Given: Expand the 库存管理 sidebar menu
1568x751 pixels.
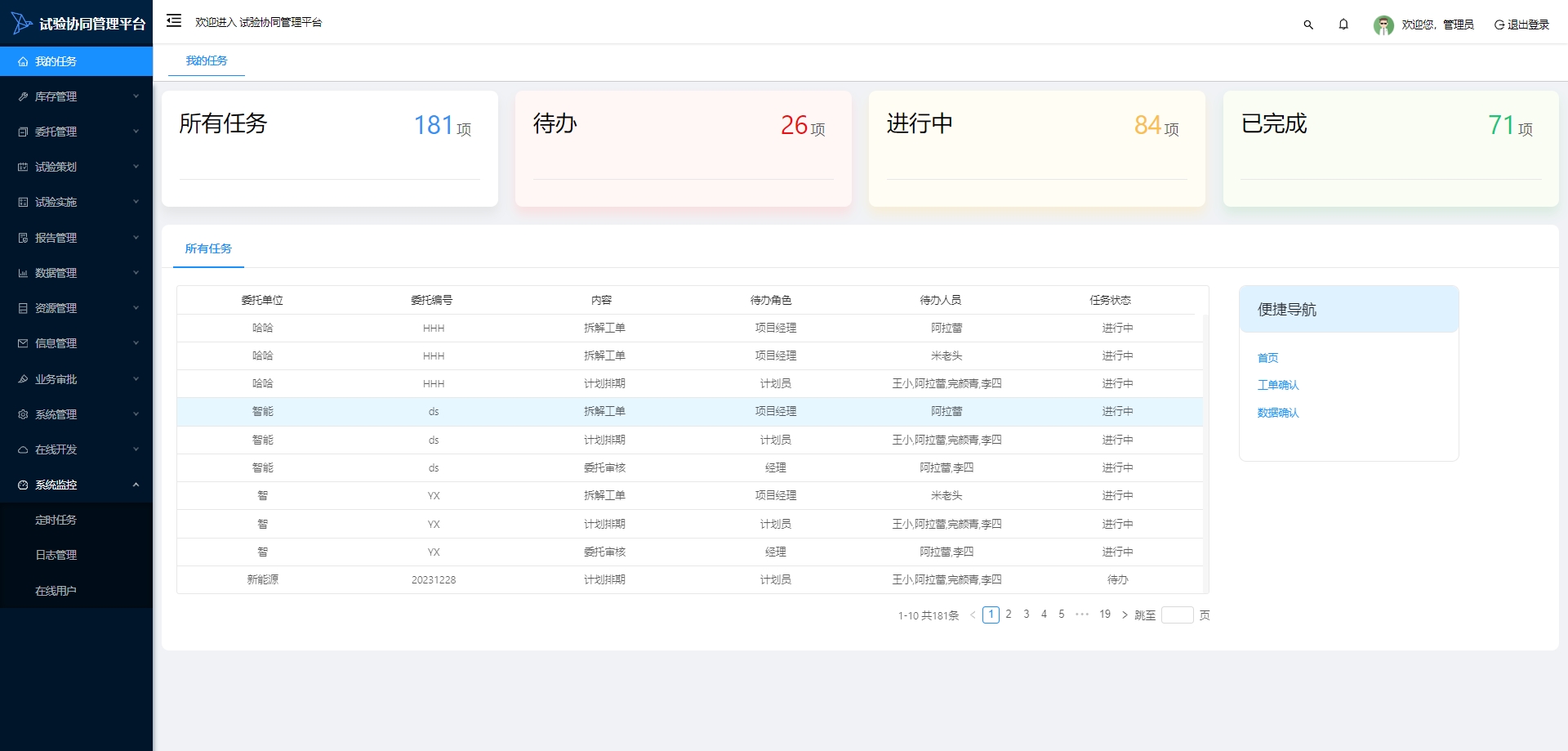Looking at the screenshot, I should [76, 96].
